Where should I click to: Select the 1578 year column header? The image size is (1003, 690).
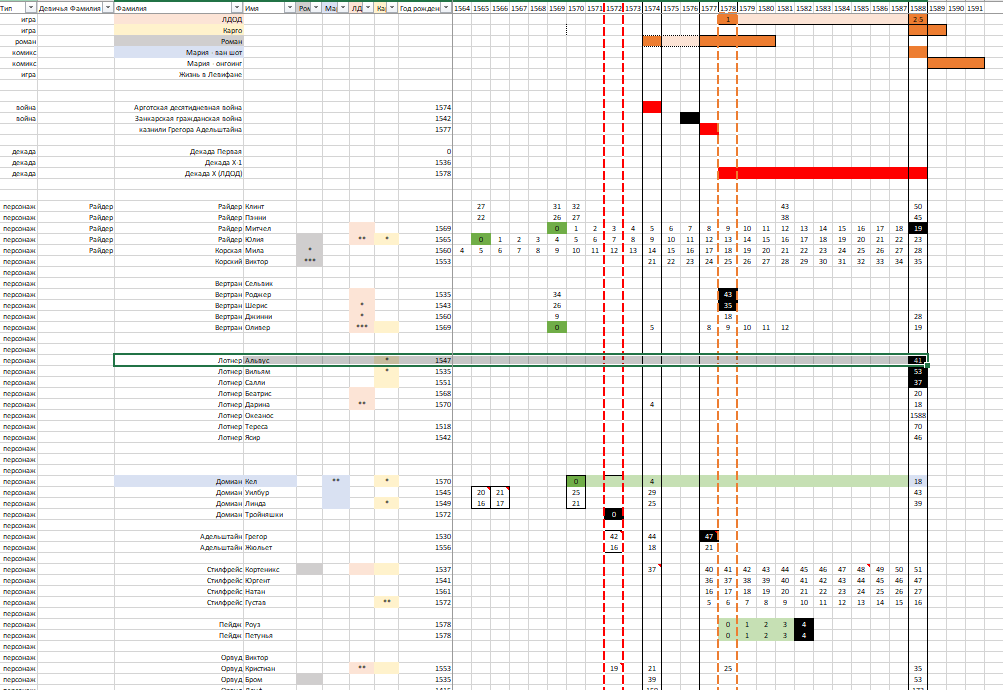728,8
